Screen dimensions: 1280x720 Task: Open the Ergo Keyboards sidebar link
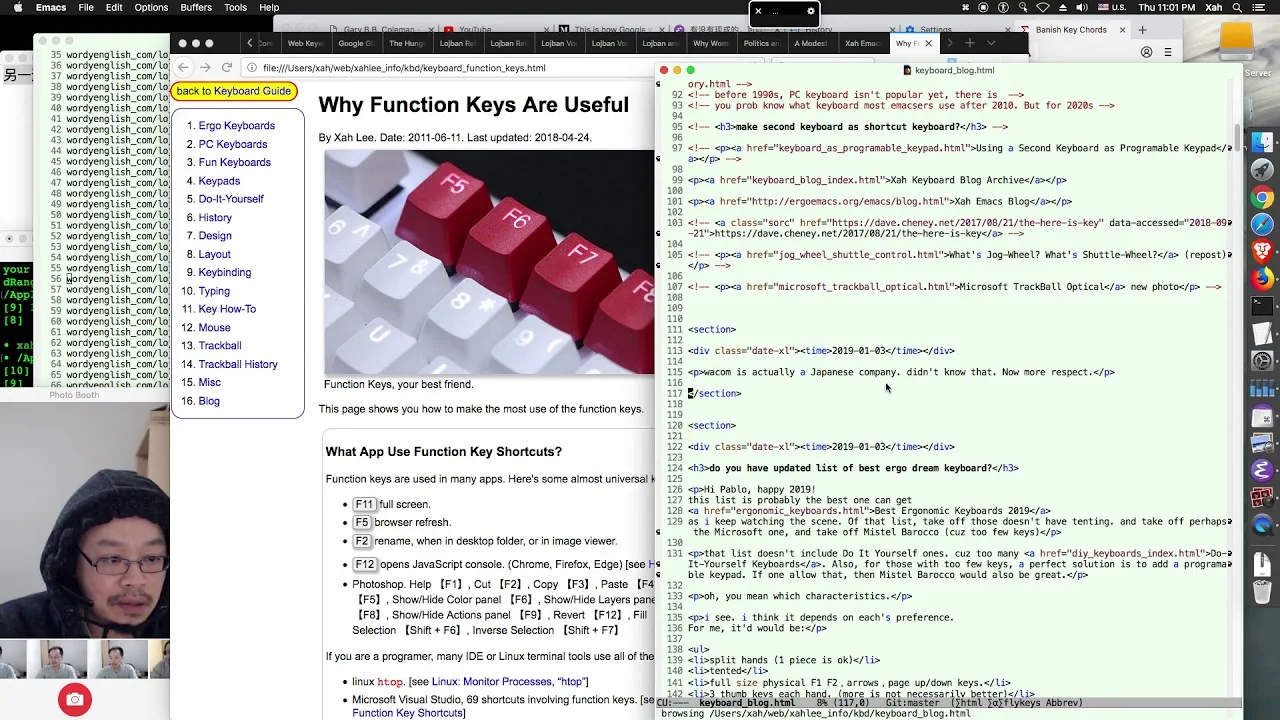tap(236, 126)
